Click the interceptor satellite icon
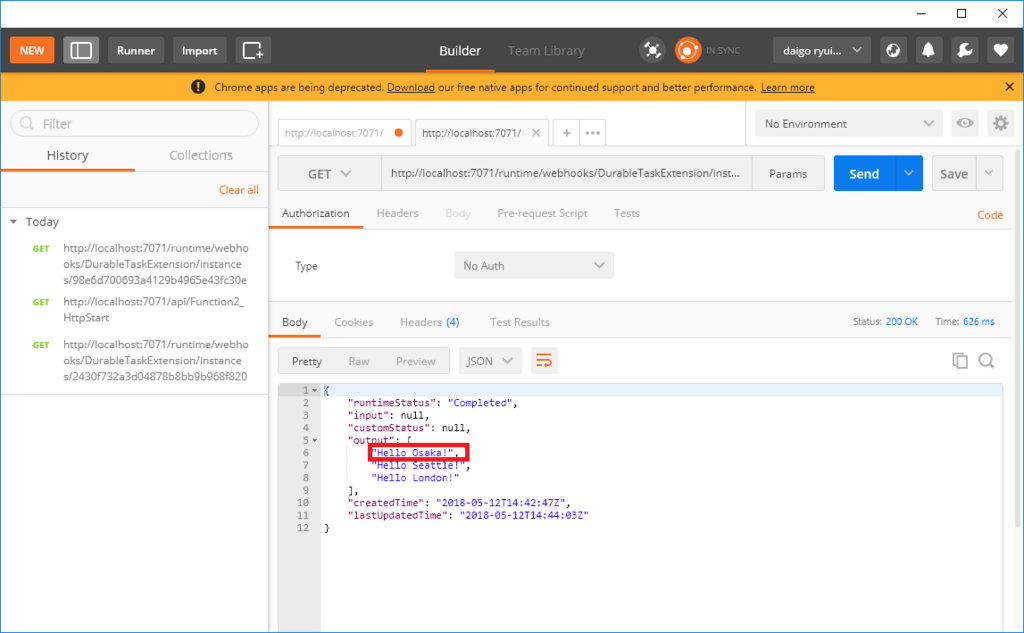Image resolution: width=1024 pixels, height=633 pixels. pos(652,50)
